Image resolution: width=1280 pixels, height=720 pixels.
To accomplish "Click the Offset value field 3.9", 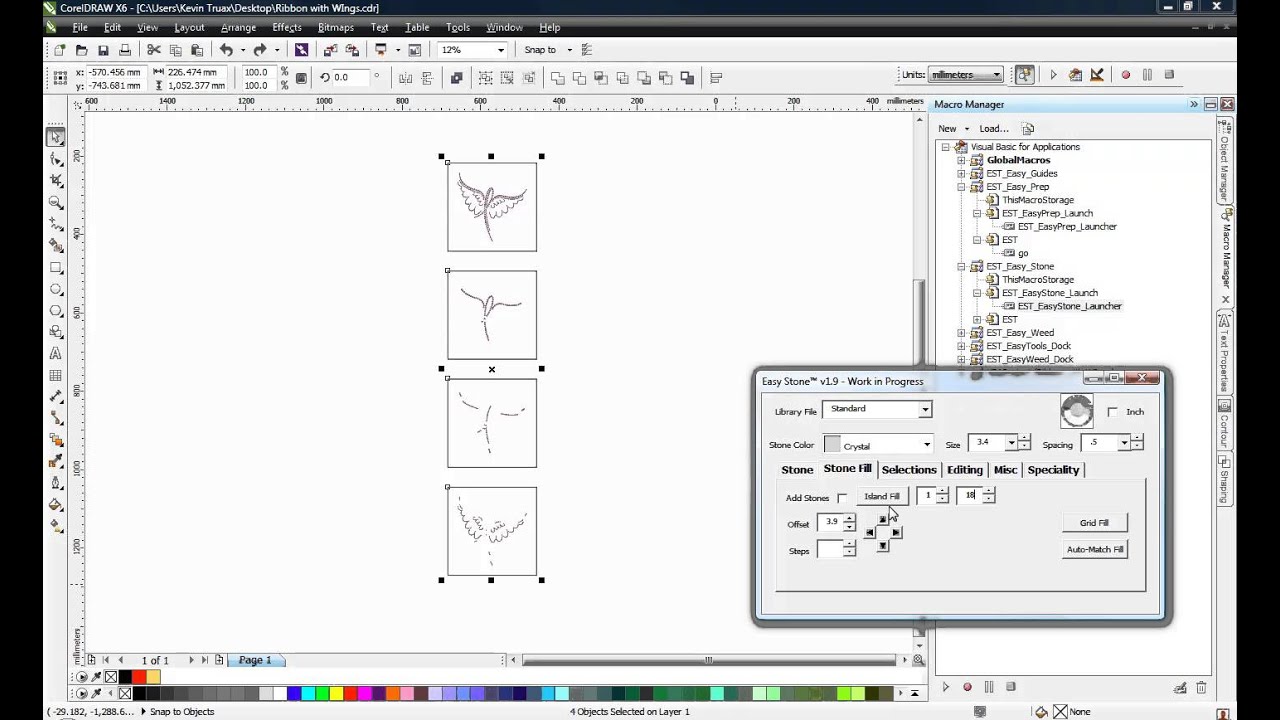I will [x=831, y=522].
